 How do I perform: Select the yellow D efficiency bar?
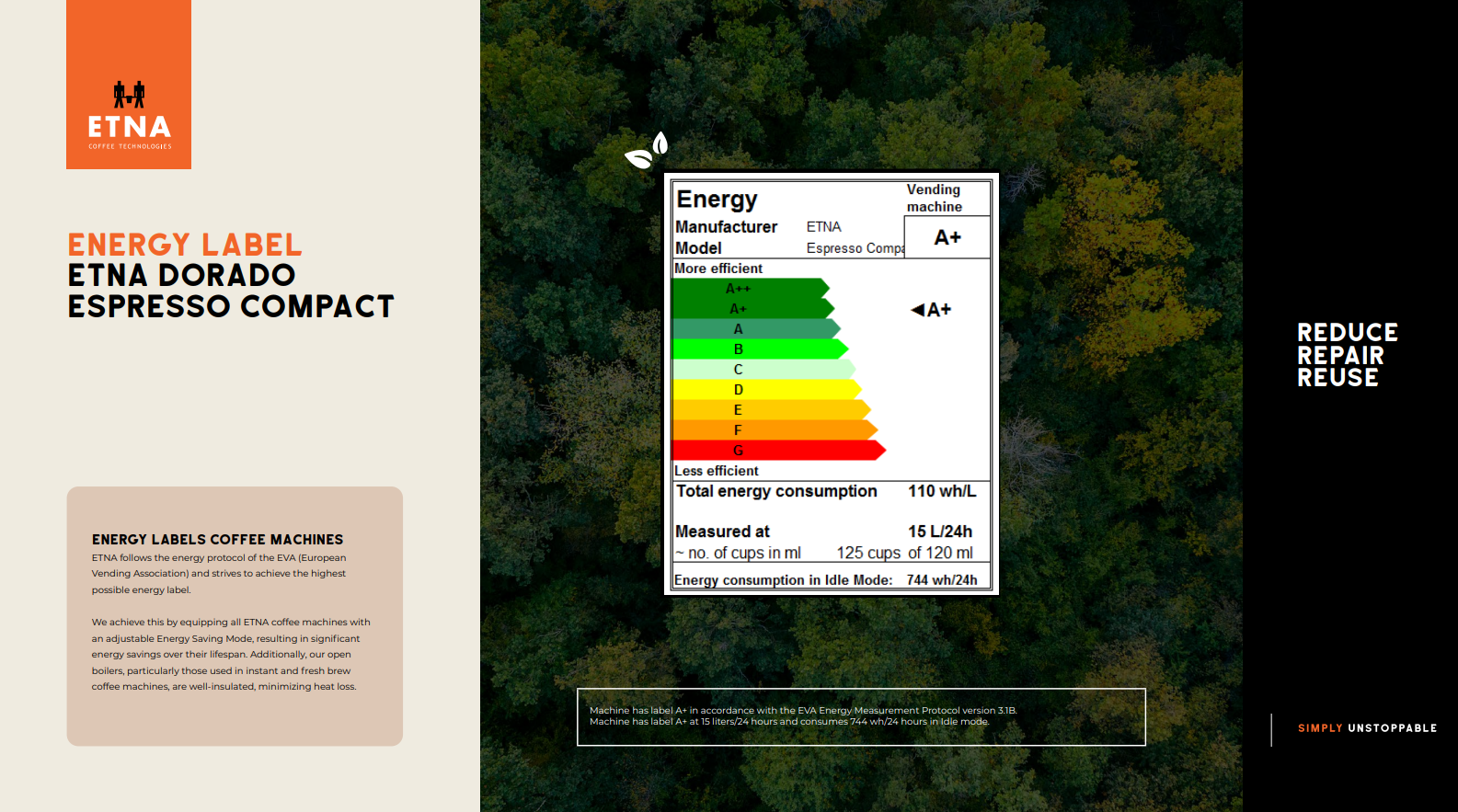768,390
